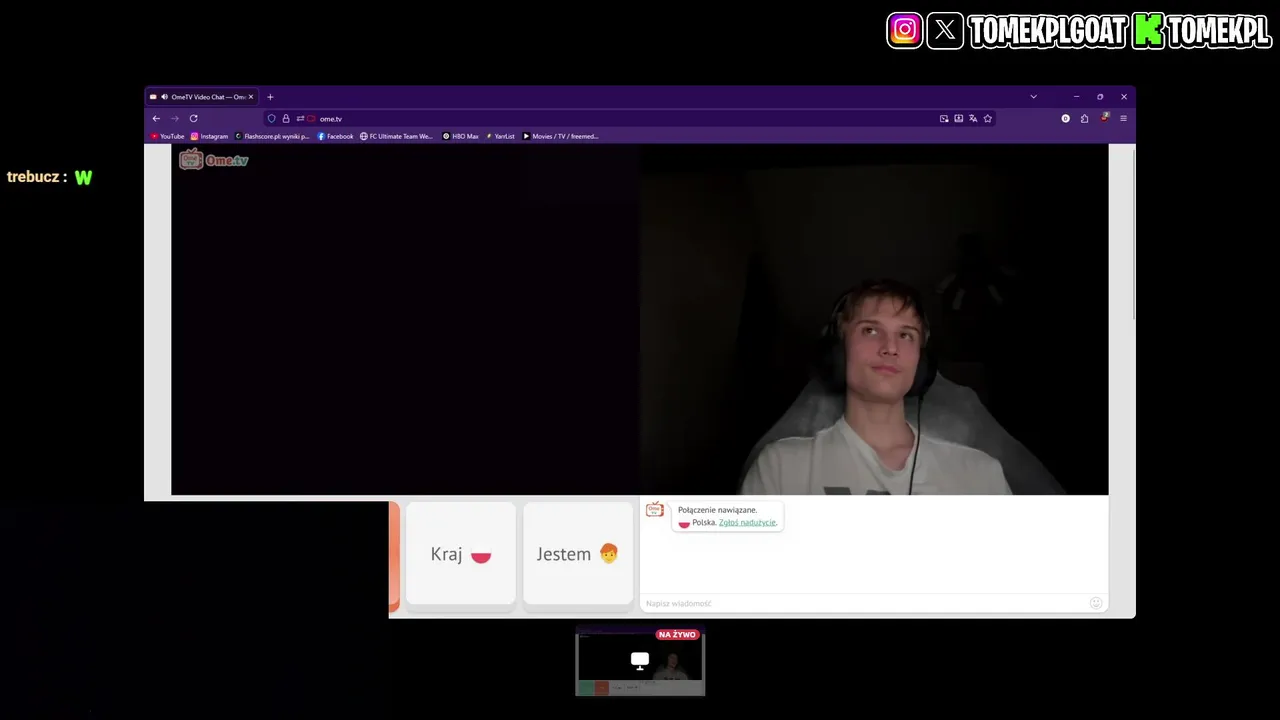The image size is (1280, 720).
Task: Open the Jestem gender selector
Action: pyautogui.click(x=577, y=554)
